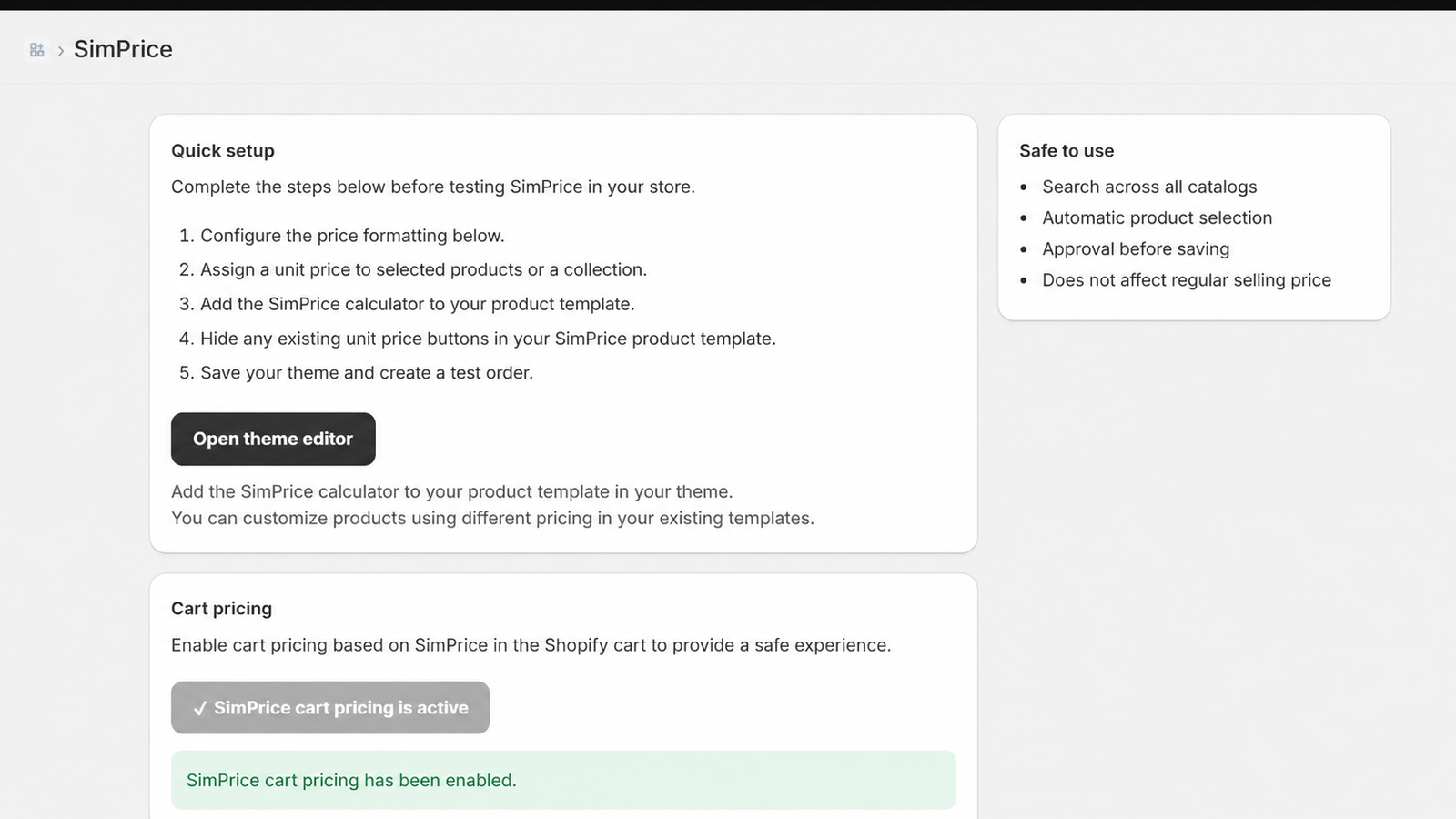Click the Safe to use heading
The height and width of the screenshot is (819, 1456).
pos(1067,150)
